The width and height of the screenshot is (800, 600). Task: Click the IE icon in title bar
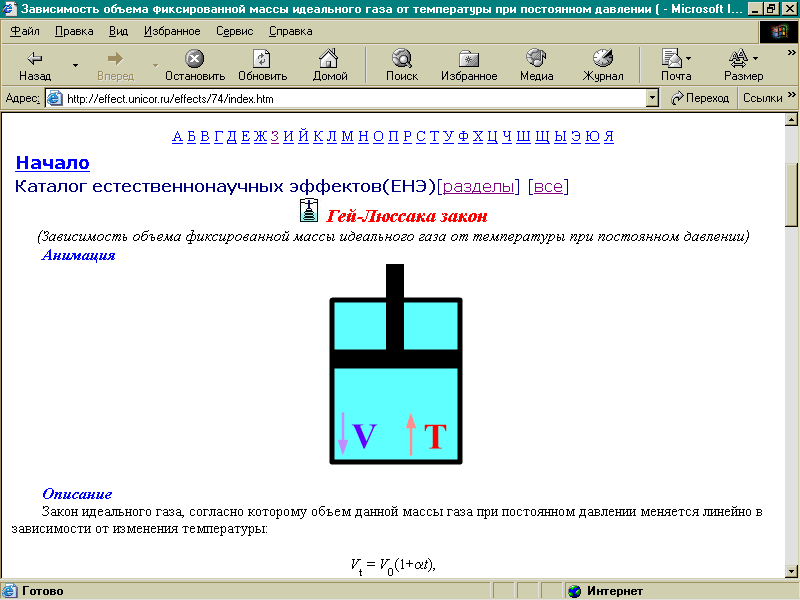9,9
